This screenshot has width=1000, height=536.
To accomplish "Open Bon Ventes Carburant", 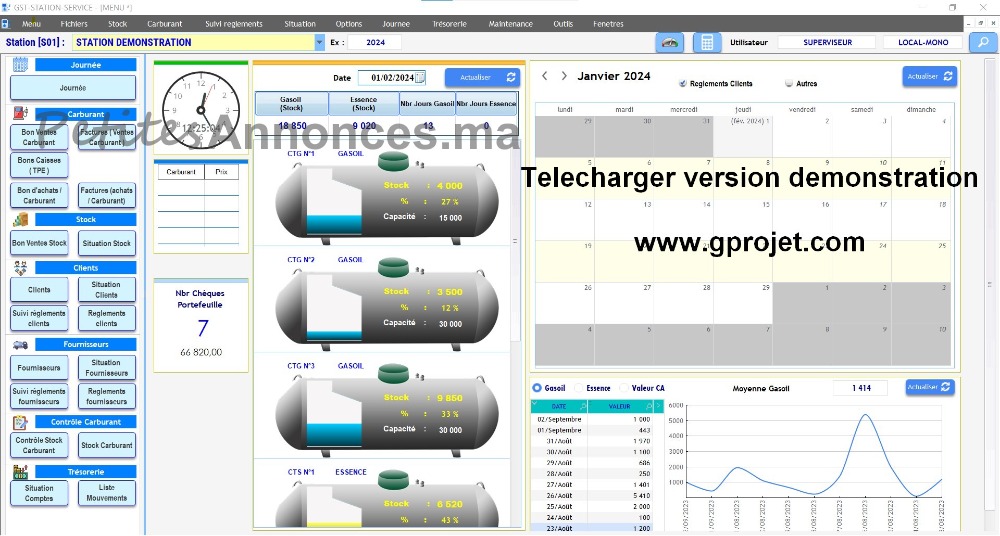I will point(39,137).
